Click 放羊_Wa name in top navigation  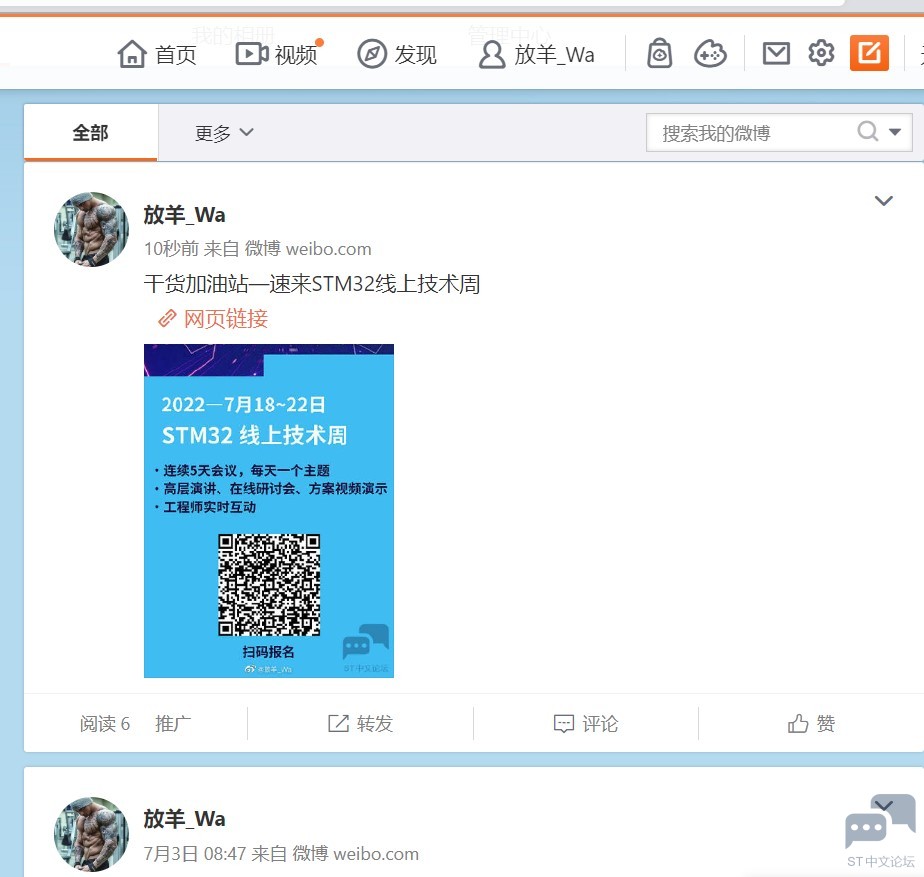[555, 55]
